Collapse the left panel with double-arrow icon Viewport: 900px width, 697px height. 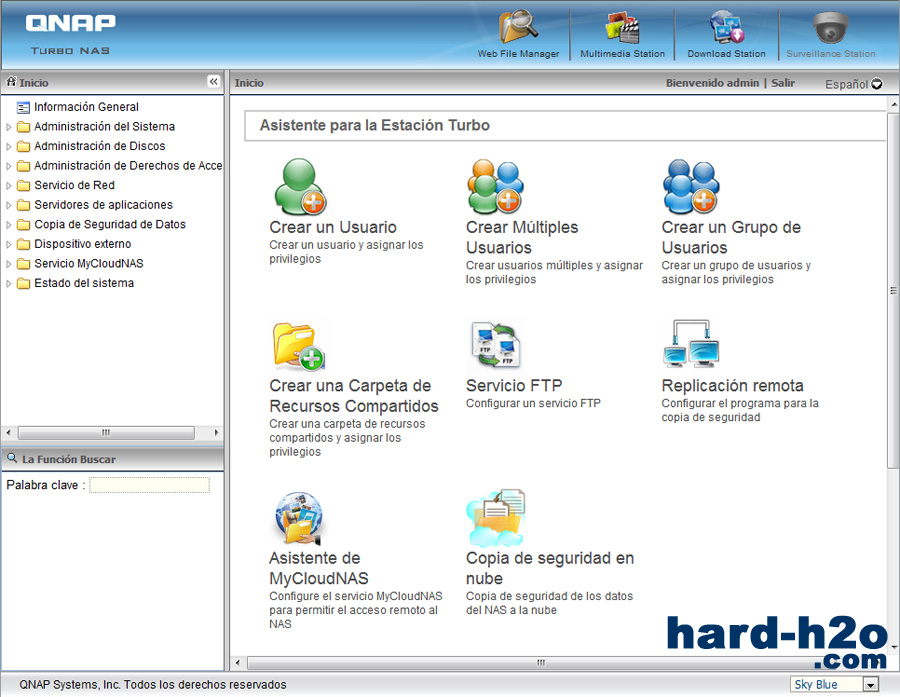pos(214,82)
